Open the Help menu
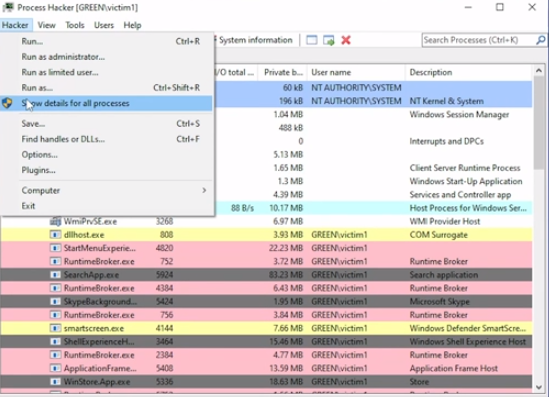 pos(132,25)
